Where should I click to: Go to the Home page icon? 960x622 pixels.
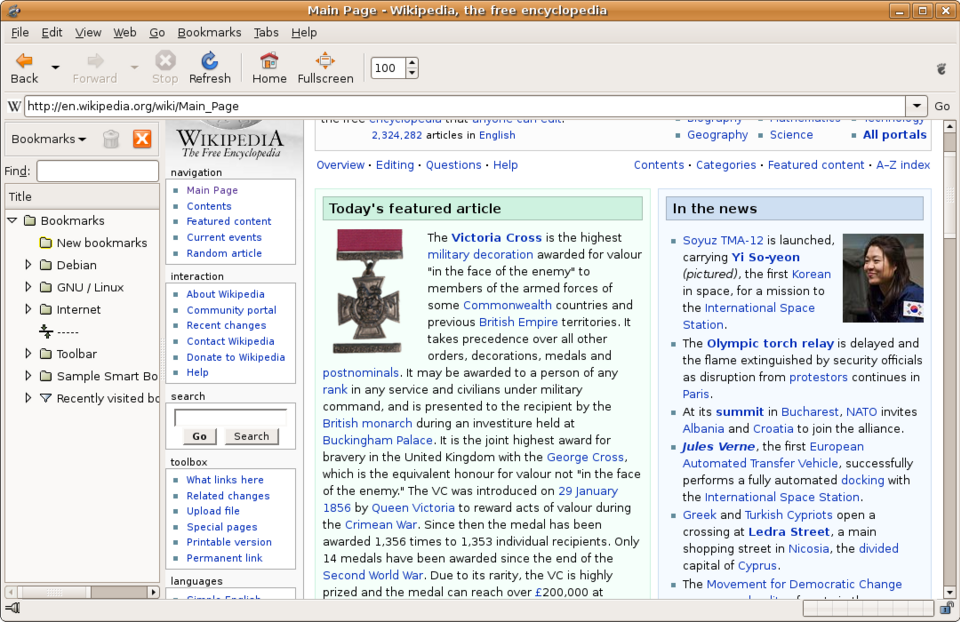(269, 61)
